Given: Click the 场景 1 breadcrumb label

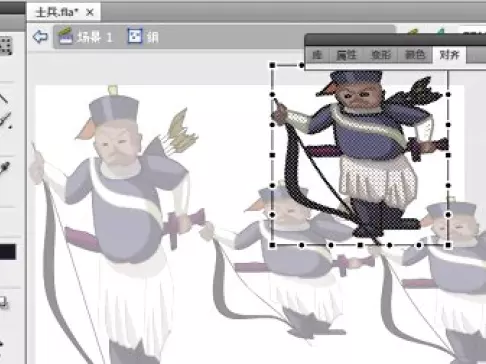Looking at the screenshot, I should coord(95,37).
